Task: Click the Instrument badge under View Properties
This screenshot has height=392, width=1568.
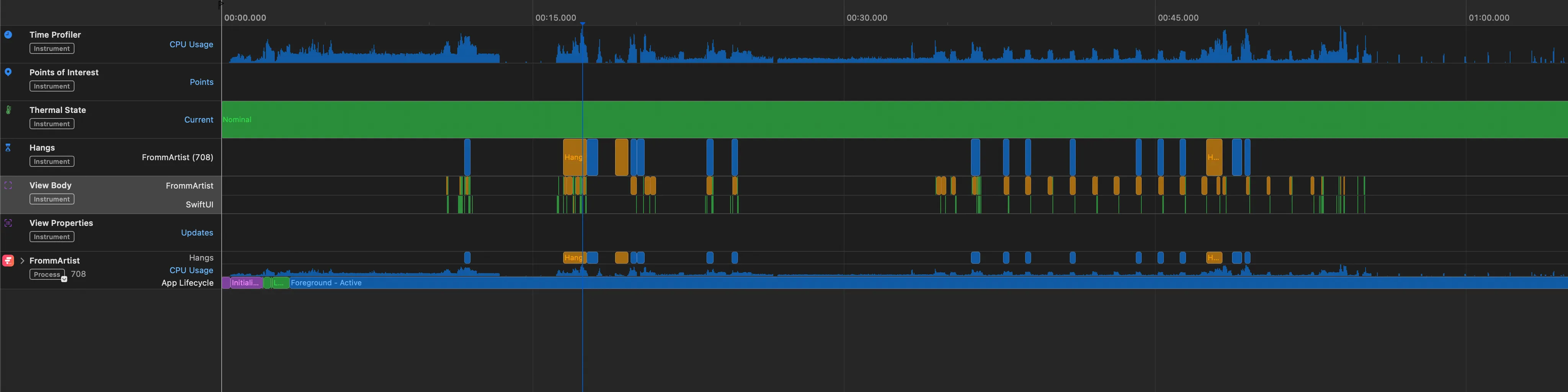Action: tap(52, 236)
